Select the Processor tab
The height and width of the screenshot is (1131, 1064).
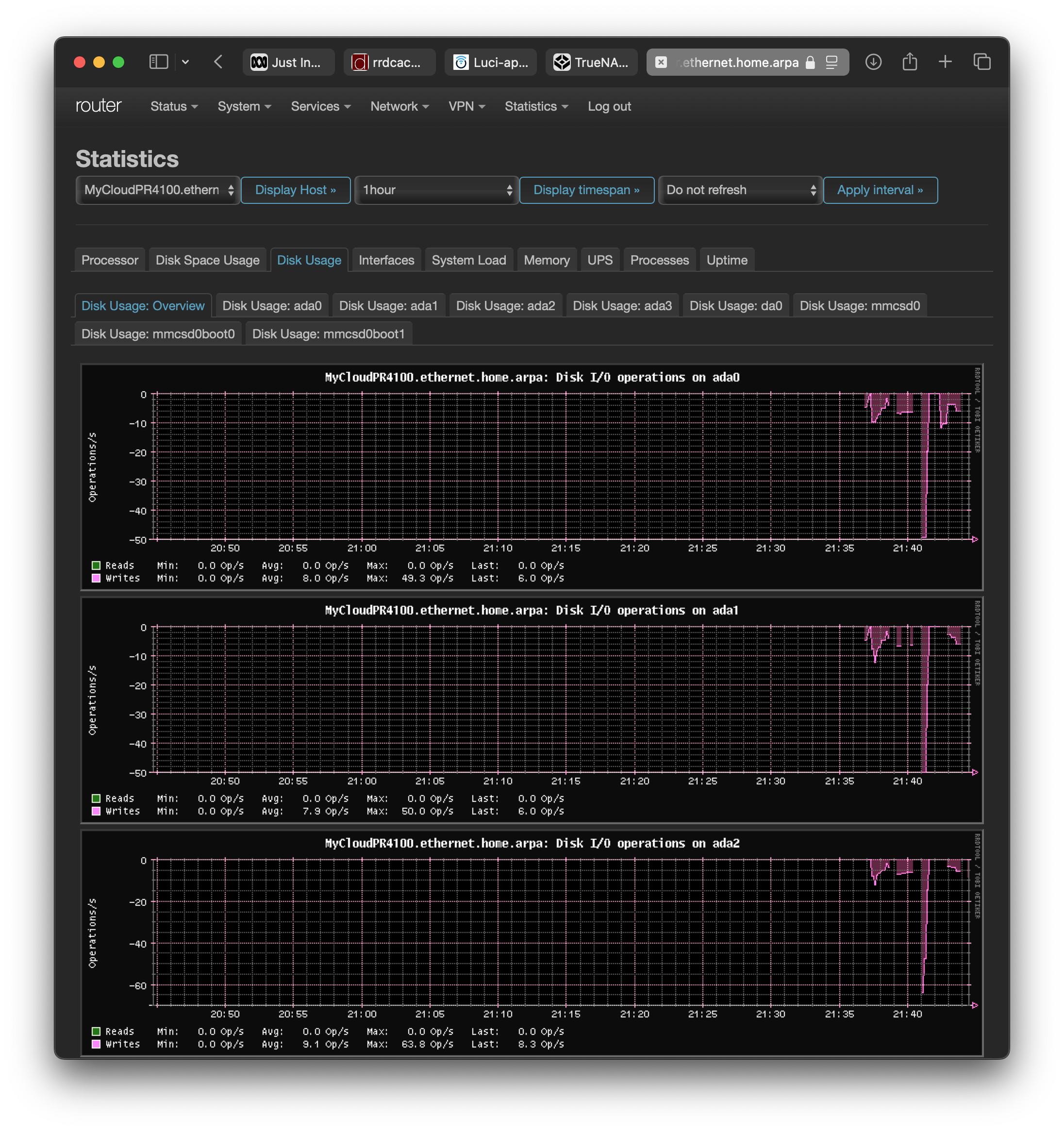110,260
